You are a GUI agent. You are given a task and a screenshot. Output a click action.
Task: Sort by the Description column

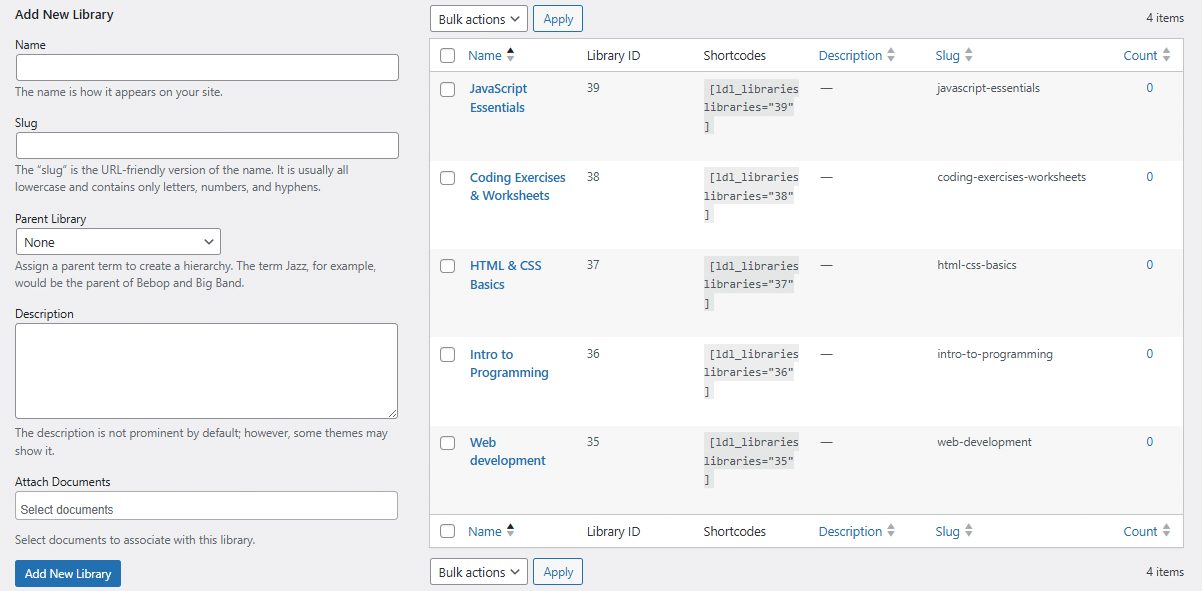[856, 56]
